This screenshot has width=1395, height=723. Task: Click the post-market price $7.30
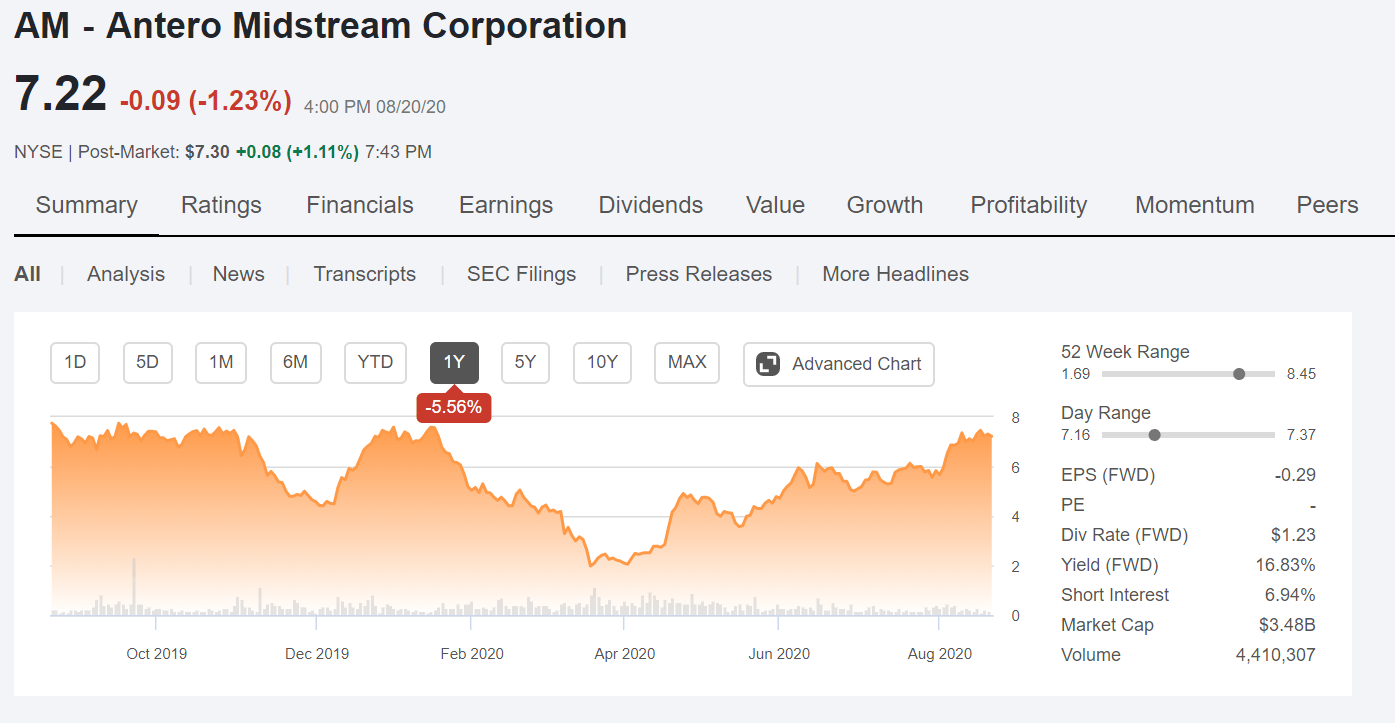(207, 152)
